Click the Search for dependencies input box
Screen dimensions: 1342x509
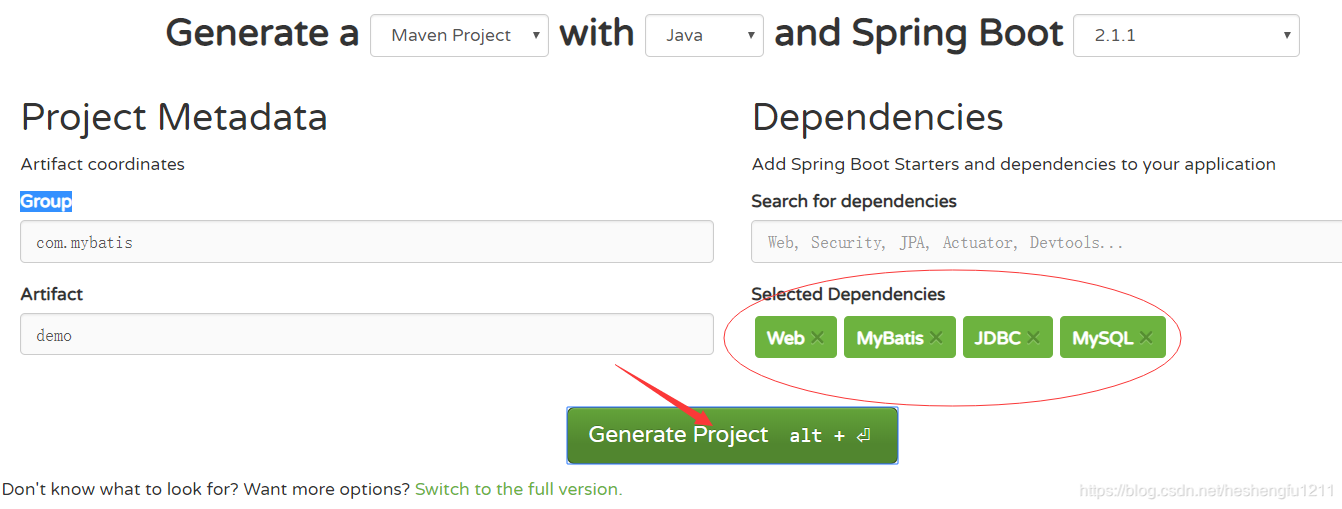1046,242
